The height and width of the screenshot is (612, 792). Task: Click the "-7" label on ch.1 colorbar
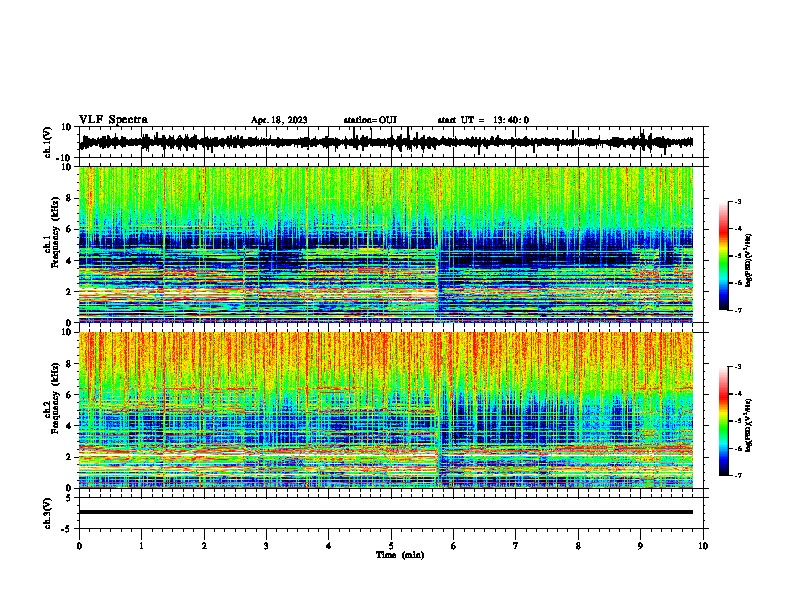[737, 310]
